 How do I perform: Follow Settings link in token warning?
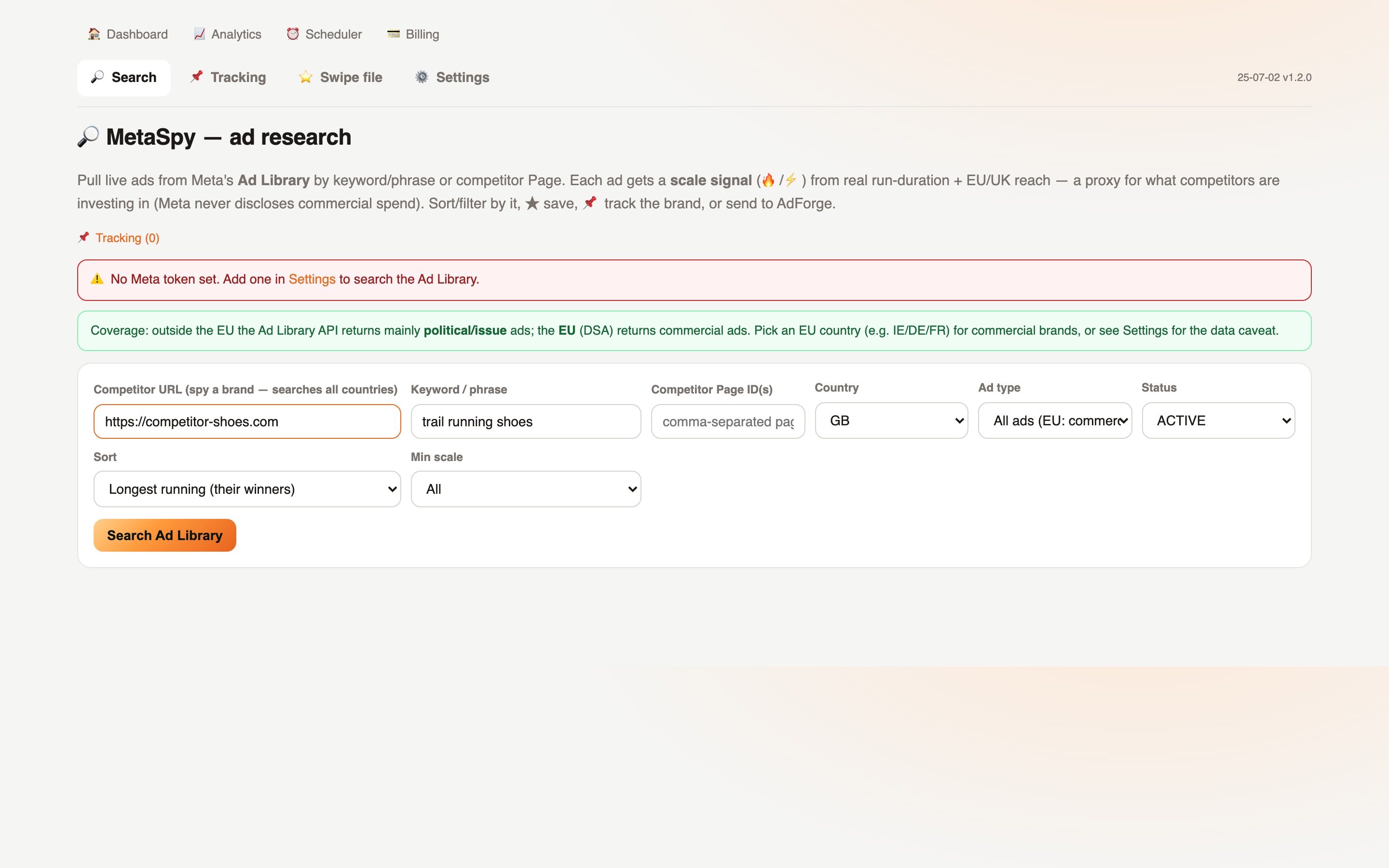click(312, 280)
